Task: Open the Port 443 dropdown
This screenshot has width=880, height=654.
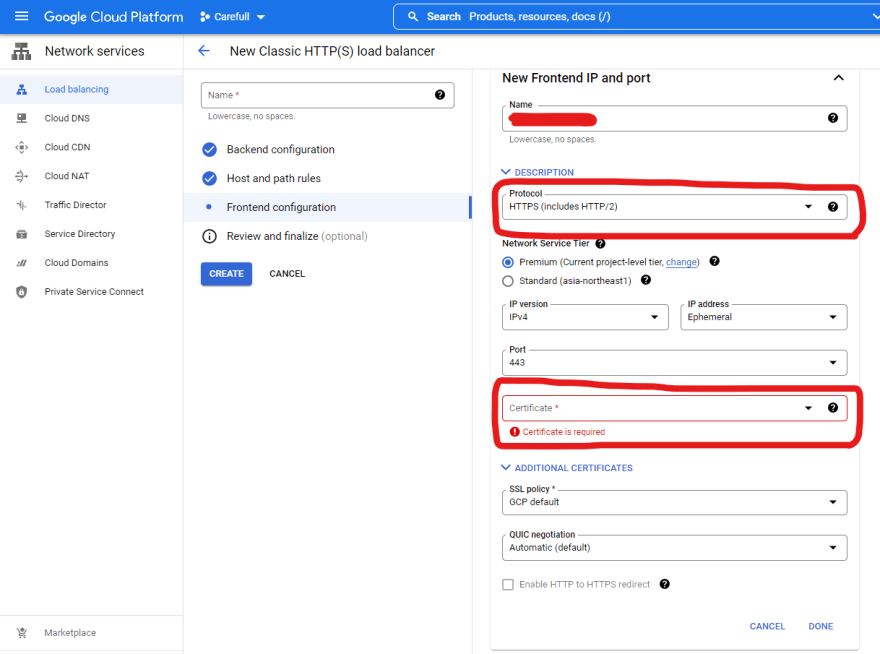Action: coord(674,363)
